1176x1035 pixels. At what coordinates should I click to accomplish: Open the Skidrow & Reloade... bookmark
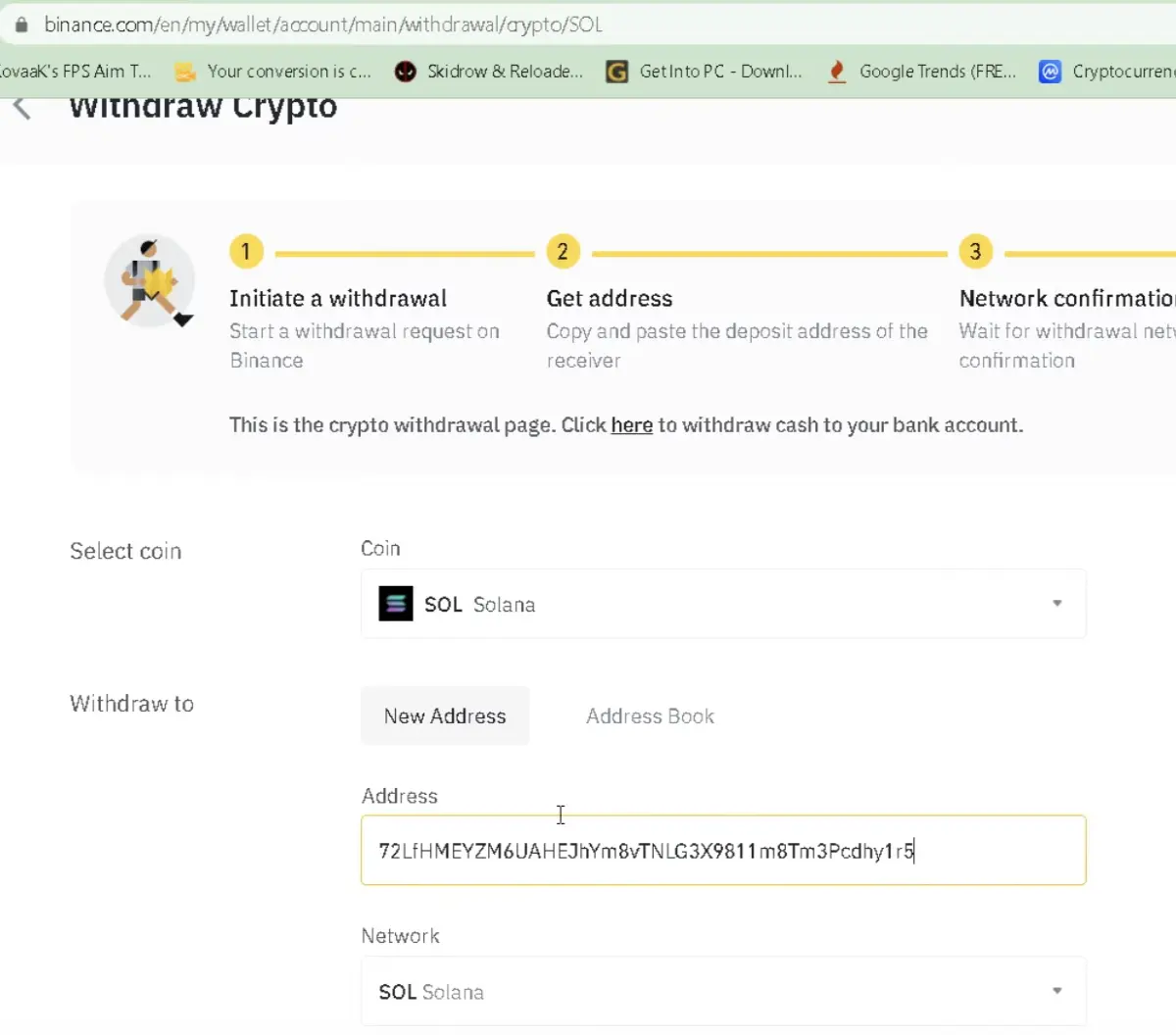click(505, 72)
